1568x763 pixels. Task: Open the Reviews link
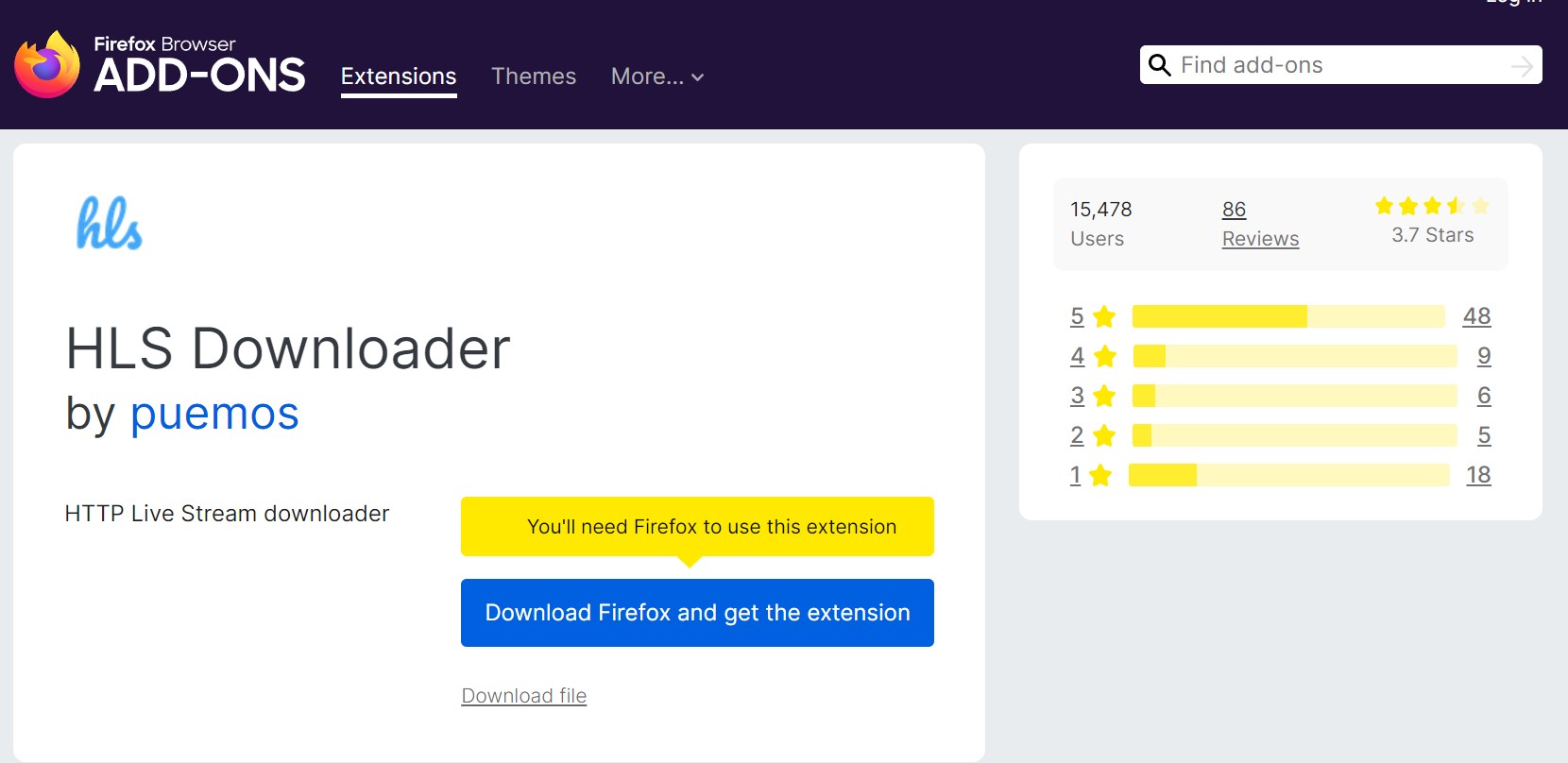coord(1261,239)
